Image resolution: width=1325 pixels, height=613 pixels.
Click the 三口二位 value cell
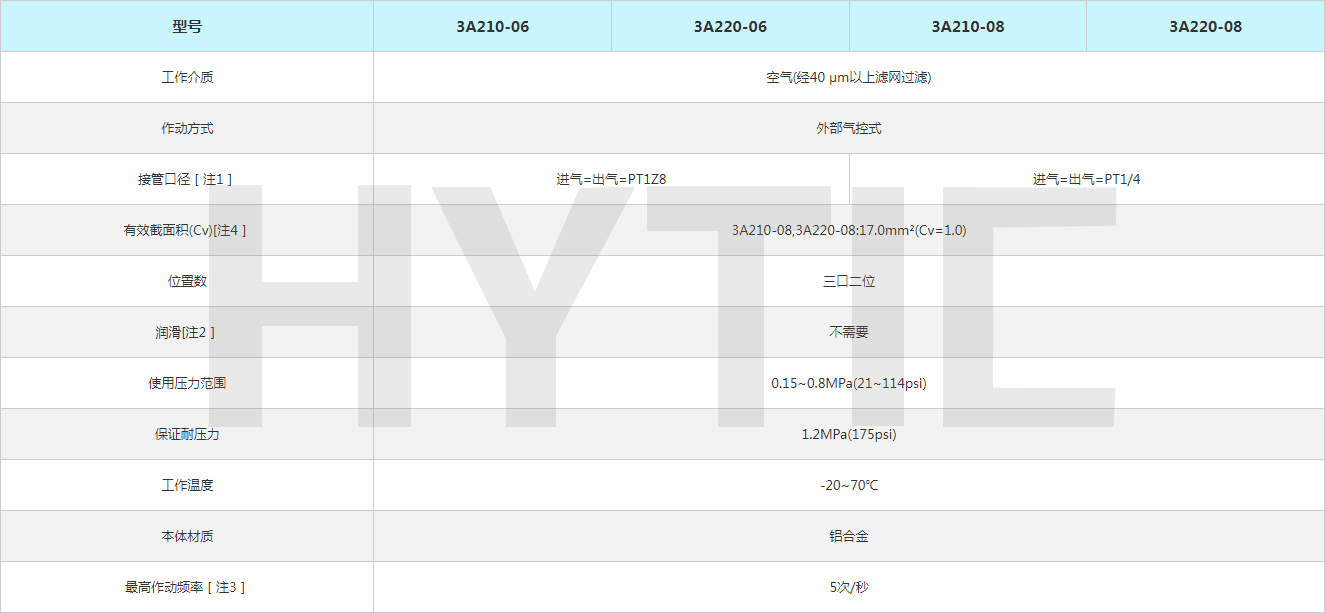pyautogui.click(x=849, y=281)
